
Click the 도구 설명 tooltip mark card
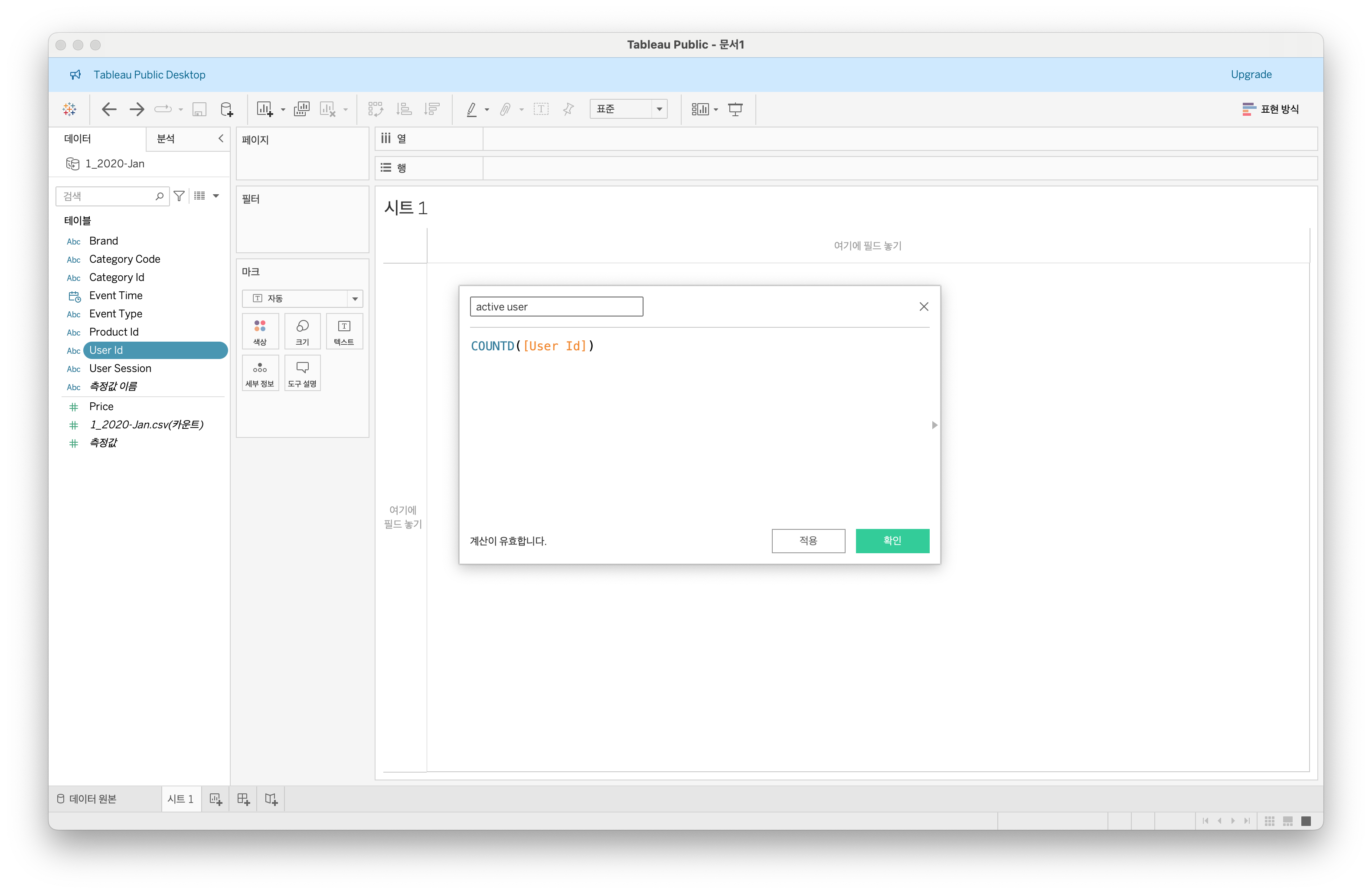(x=302, y=373)
